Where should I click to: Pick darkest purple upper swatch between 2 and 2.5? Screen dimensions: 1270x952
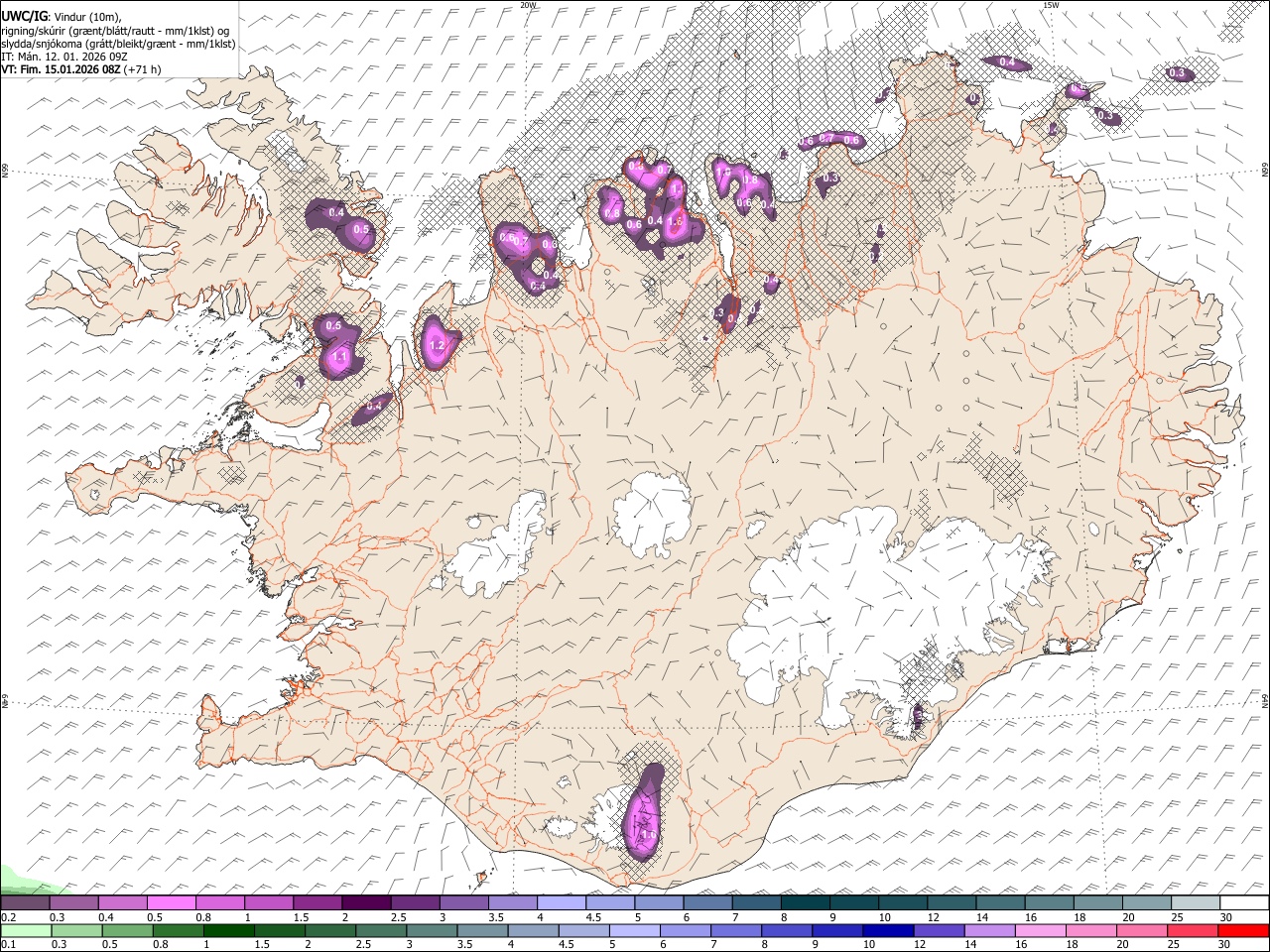366,903
